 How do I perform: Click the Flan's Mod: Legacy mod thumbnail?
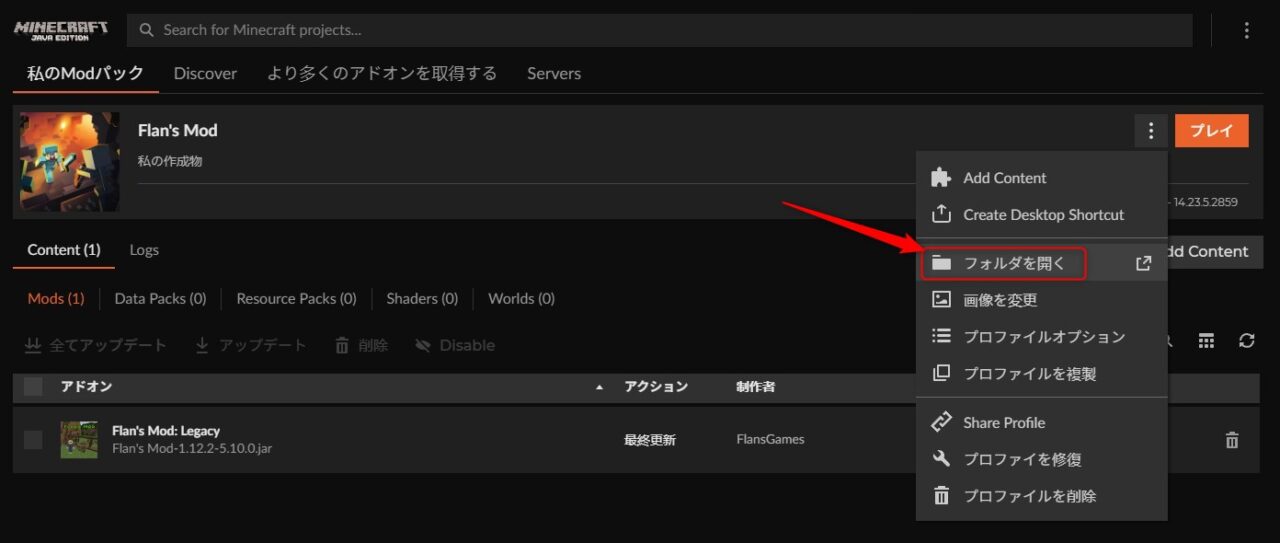click(x=79, y=439)
